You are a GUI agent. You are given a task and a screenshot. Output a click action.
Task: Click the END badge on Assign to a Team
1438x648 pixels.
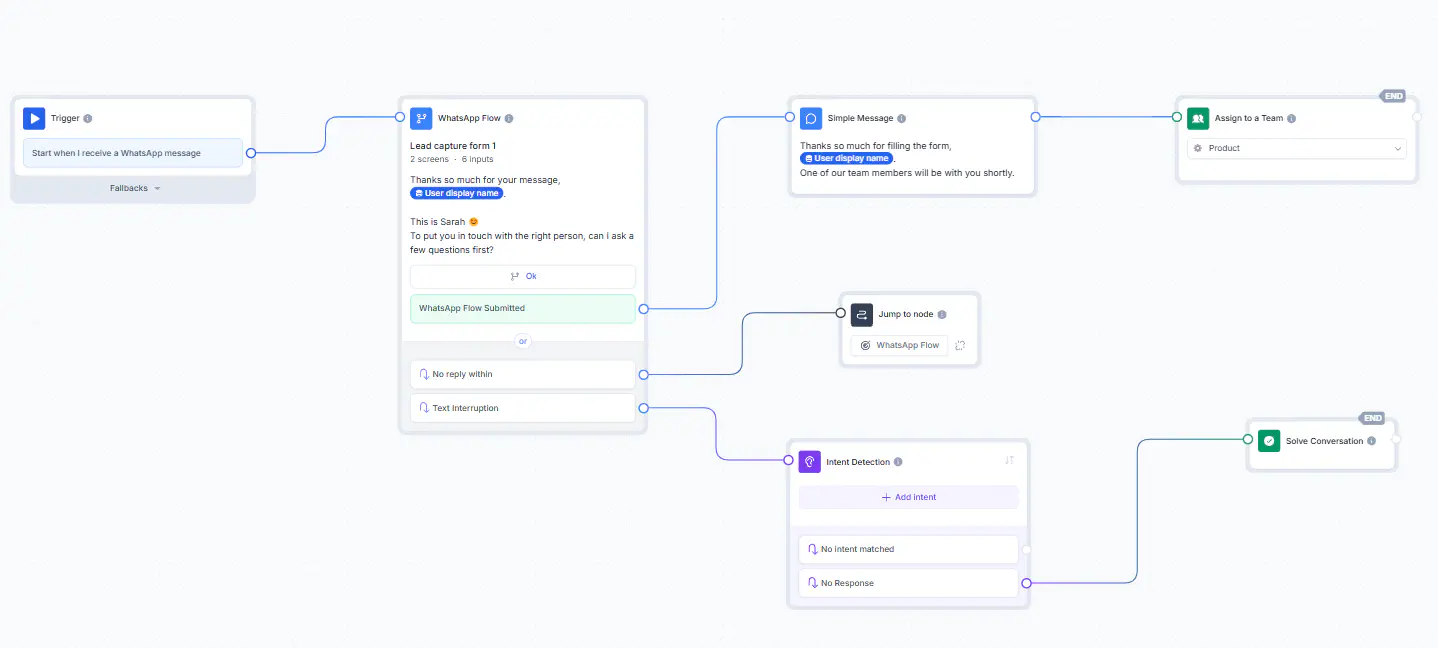tap(1393, 96)
